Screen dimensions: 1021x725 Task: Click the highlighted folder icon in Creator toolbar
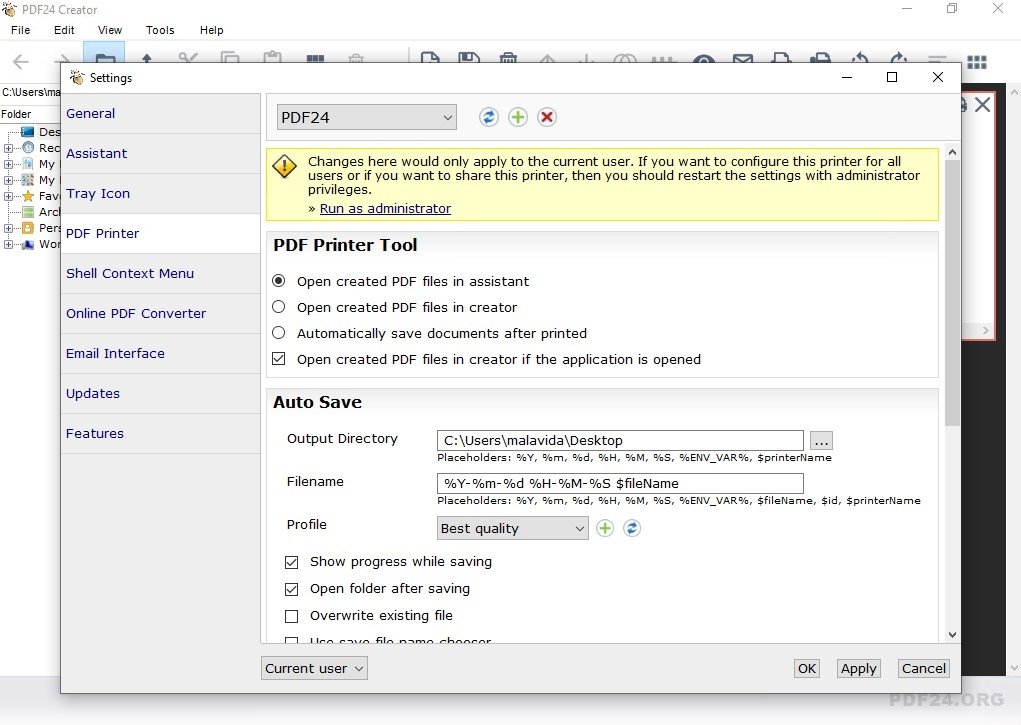104,55
